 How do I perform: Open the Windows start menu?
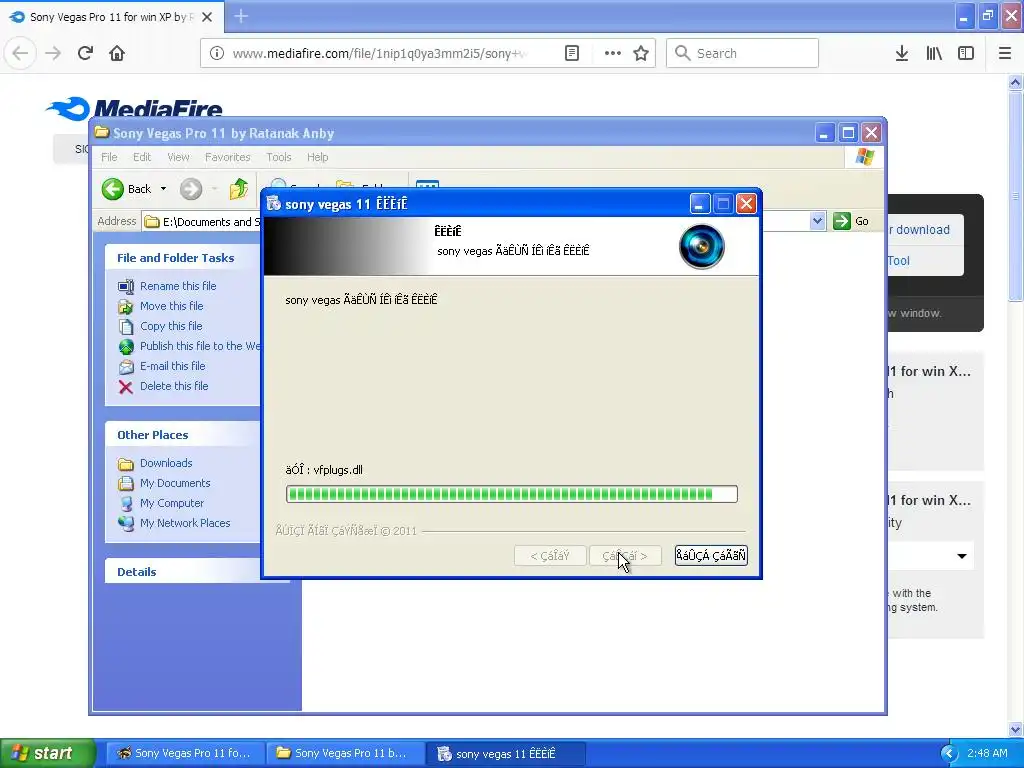(x=47, y=753)
